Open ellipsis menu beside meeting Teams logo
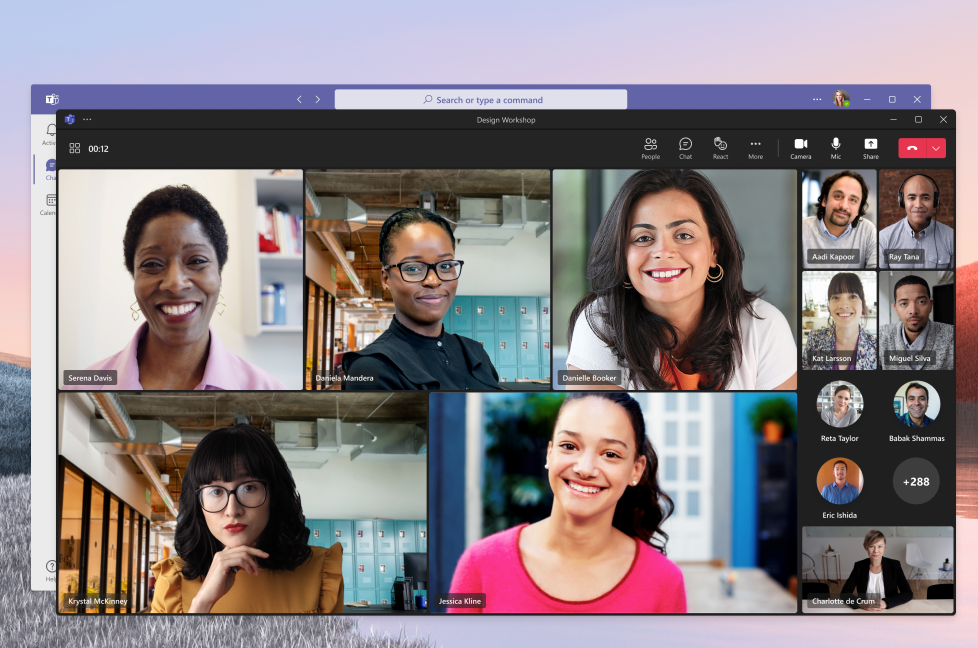The height and width of the screenshot is (648, 978). coord(87,119)
